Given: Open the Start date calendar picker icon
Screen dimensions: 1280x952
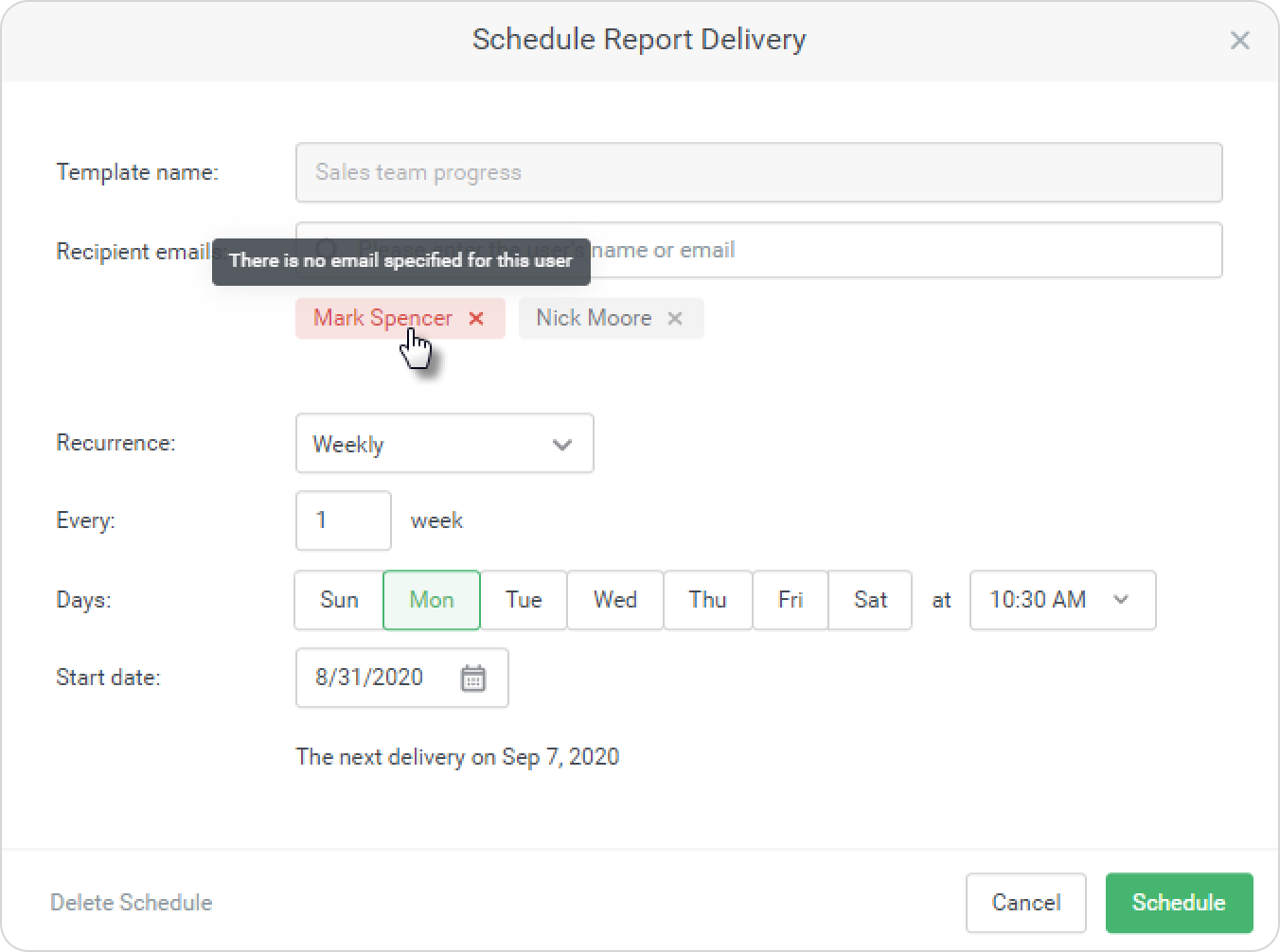Looking at the screenshot, I should coord(473,679).
